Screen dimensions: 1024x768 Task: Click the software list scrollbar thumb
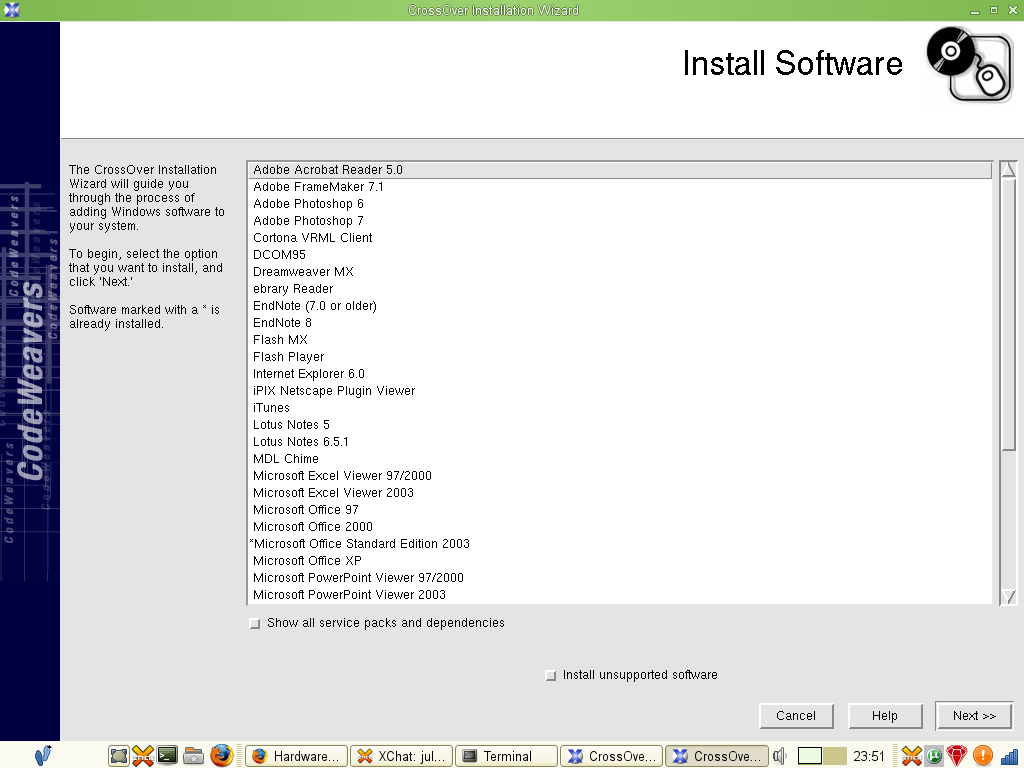pyautogui.click(x=1008, y=313)
